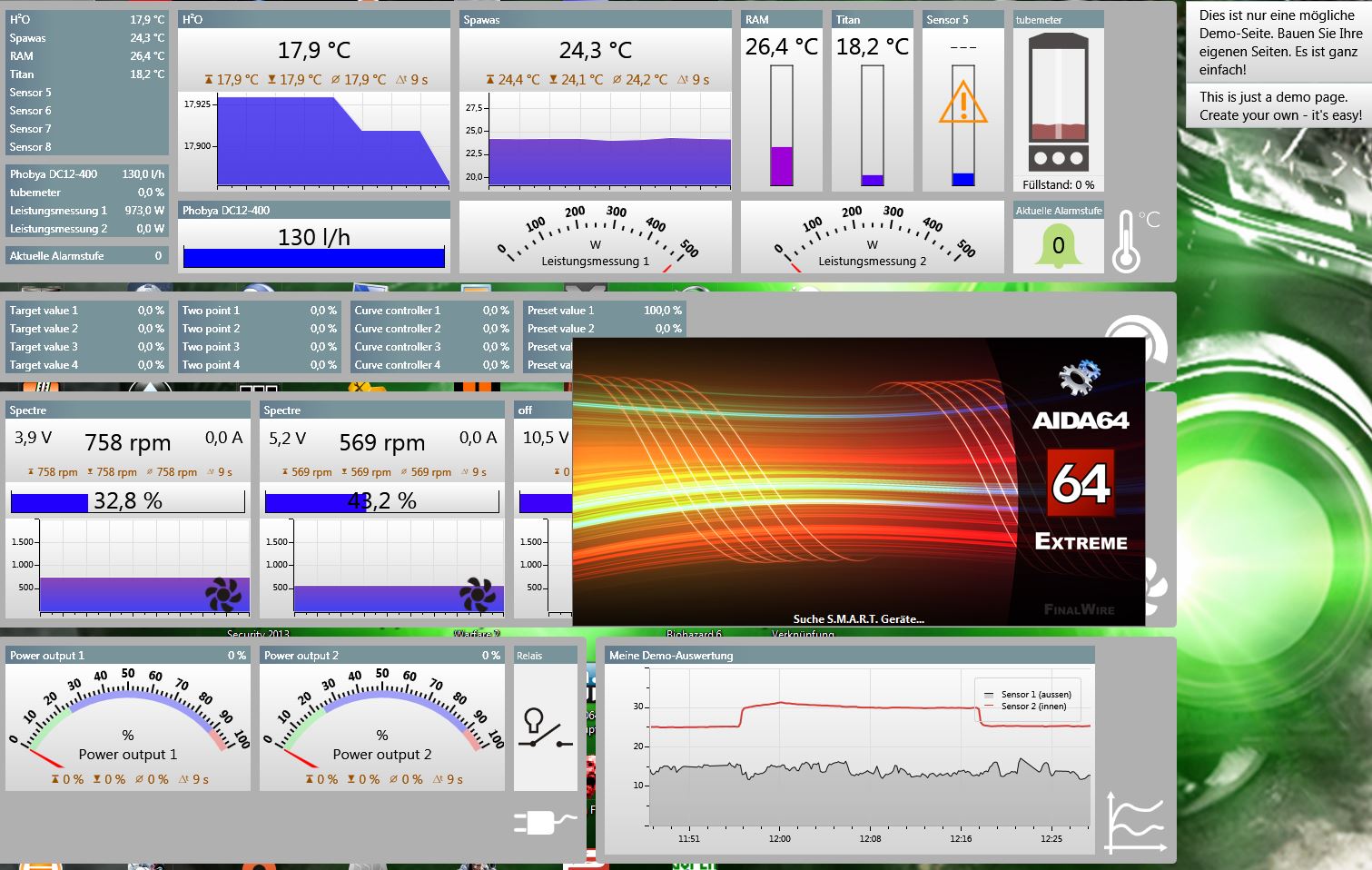The width and height of the screenshot is (1372, 870).
Task: Select the Spawas 24,3 °C list row
Action: (x=87, y=37)
